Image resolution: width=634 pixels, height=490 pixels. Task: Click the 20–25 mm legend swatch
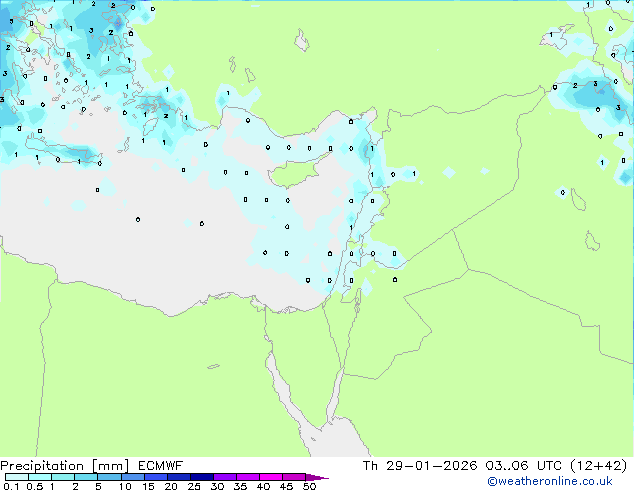point(179,477)
